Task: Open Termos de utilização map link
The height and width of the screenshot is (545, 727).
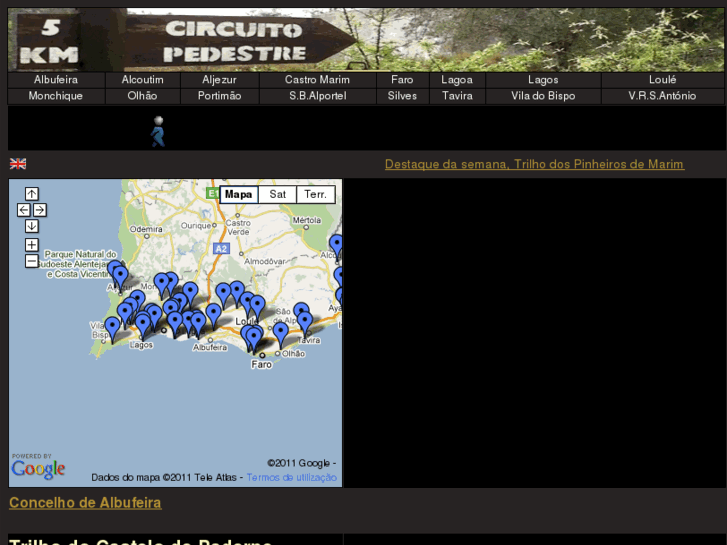Action: click(x=292, y=477)
